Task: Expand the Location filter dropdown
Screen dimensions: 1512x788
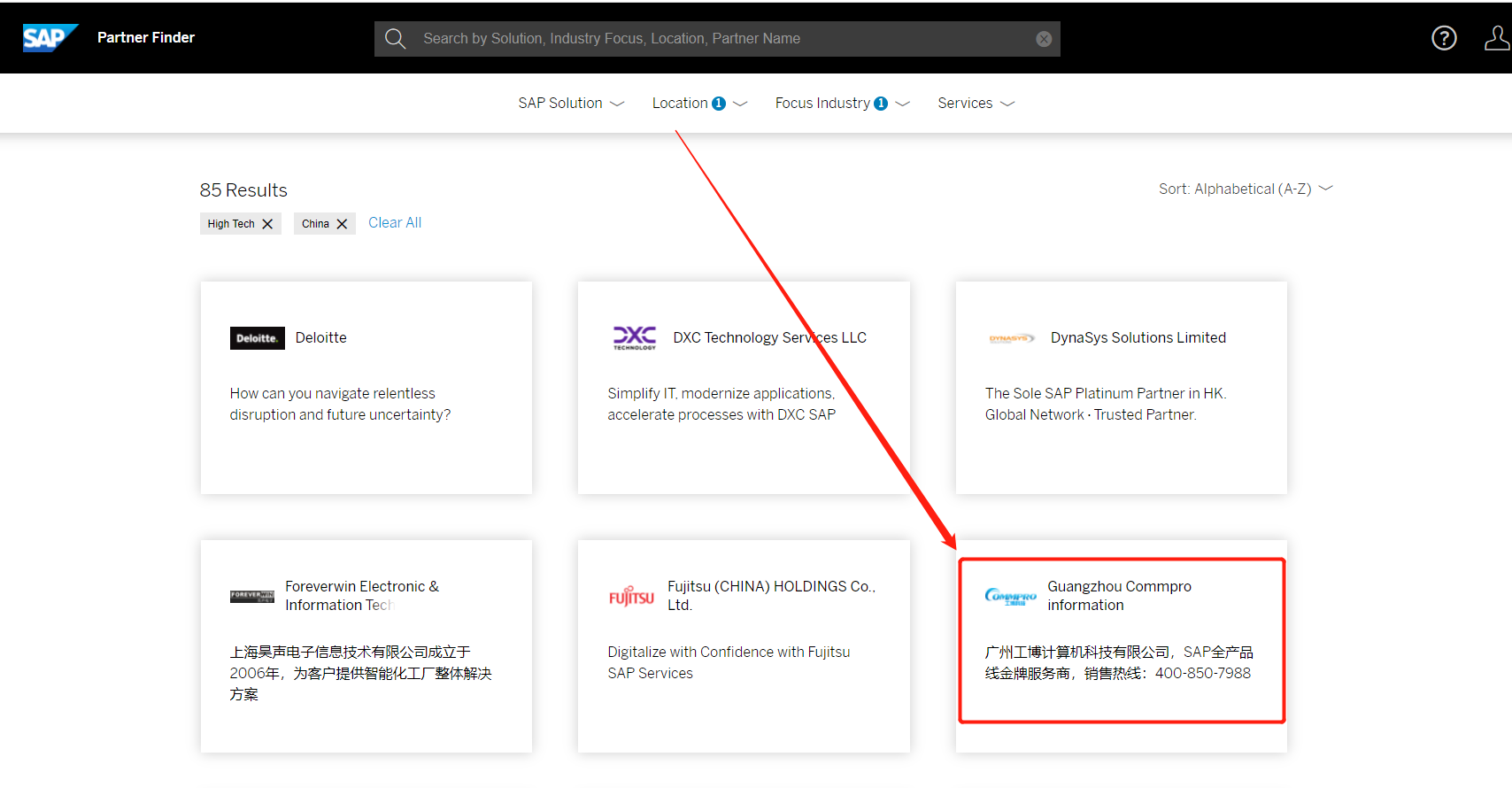Action: [x=698, y=104]
